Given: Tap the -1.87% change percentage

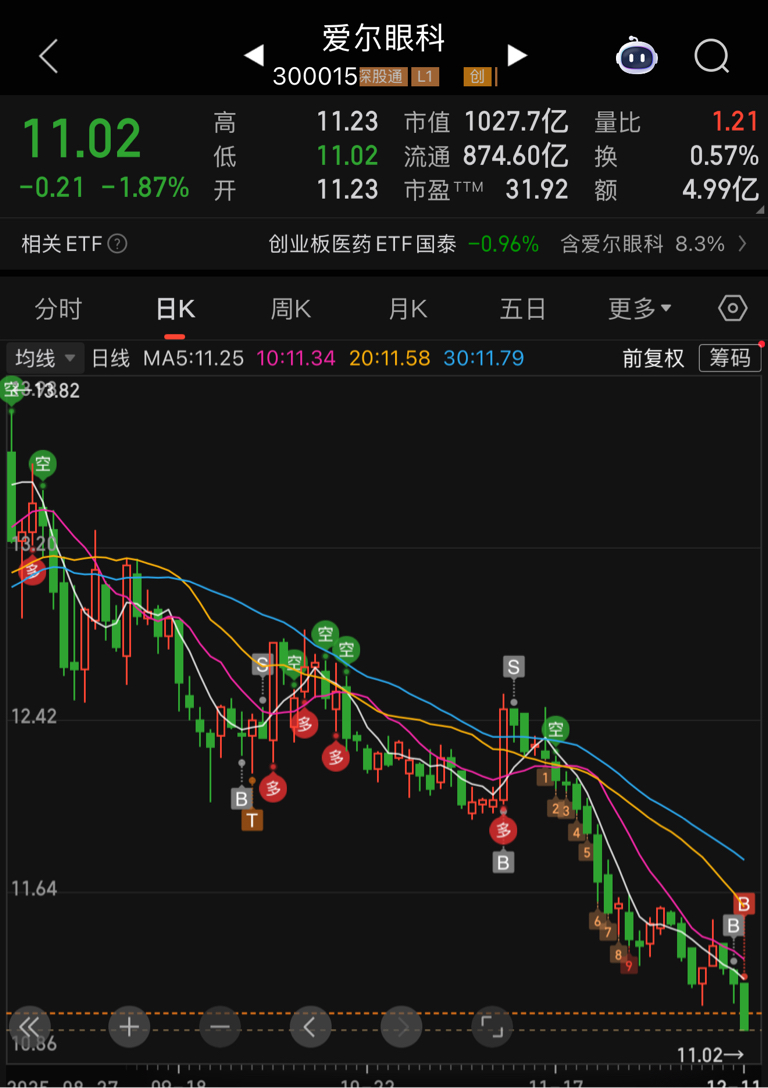Looking at the screenshot, I should (145, 187).
